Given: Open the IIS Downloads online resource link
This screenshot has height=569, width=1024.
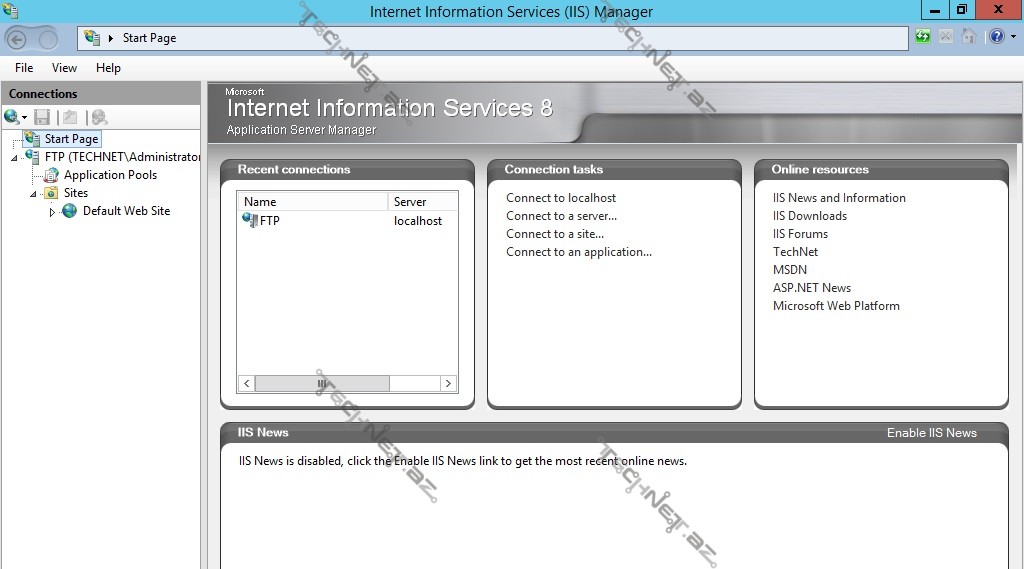Looking at the screenshot, I should point(809,216).
